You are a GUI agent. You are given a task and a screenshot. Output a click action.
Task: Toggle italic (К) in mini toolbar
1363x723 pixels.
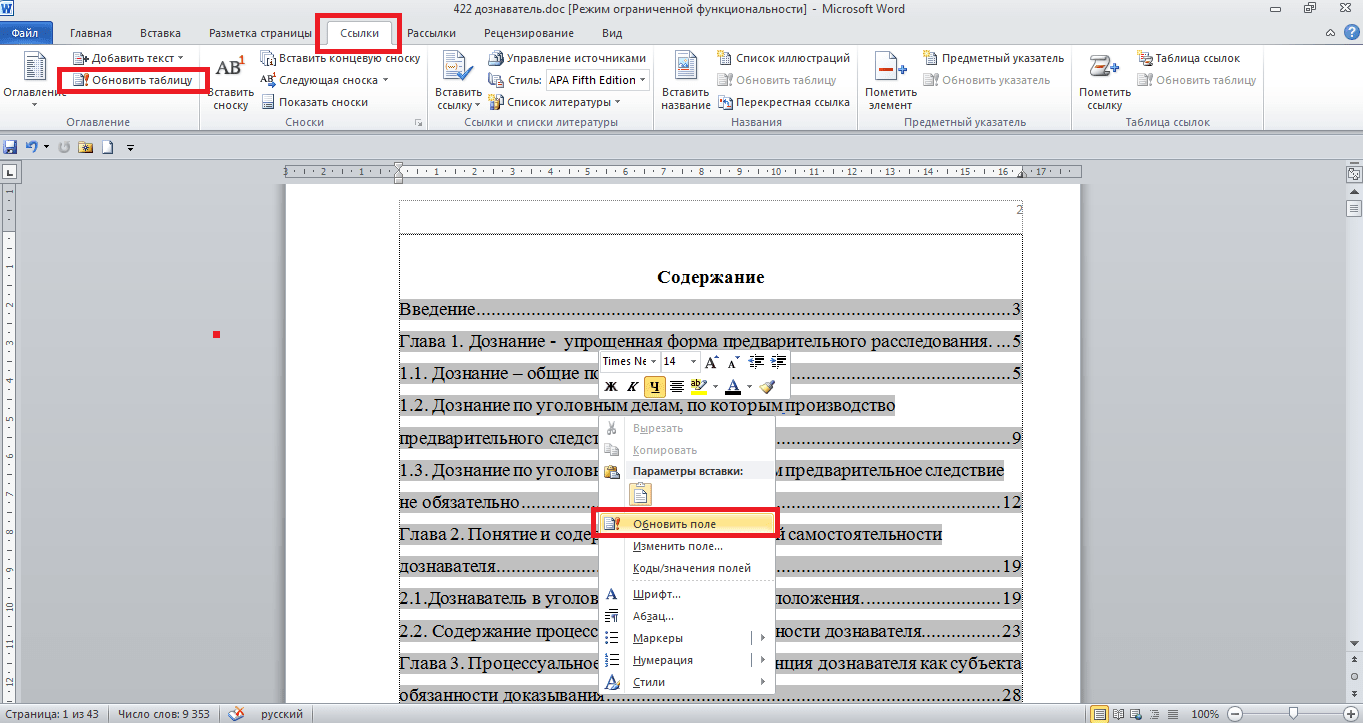coord(632,387)
